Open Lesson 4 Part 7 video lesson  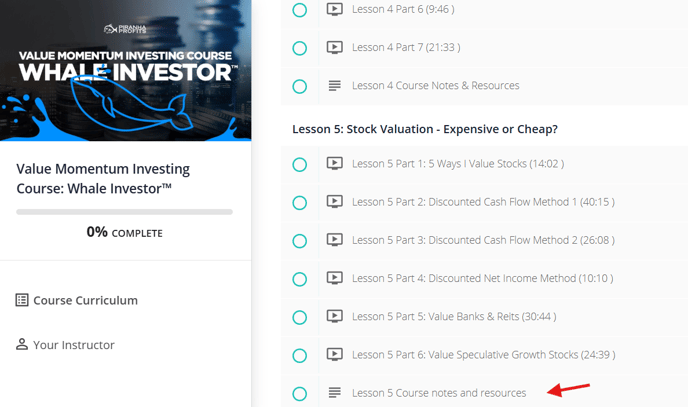[406, 47]
